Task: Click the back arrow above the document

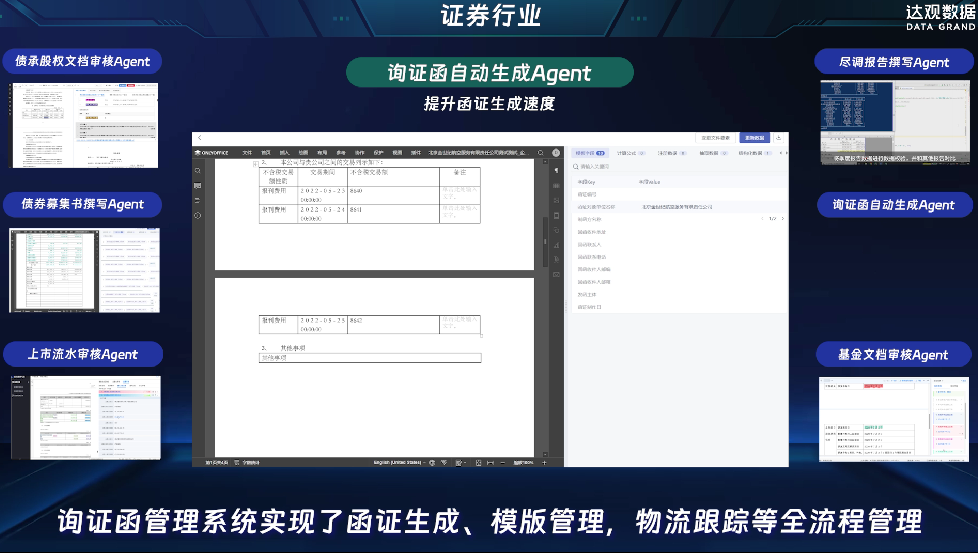Action: click(199, 138)
